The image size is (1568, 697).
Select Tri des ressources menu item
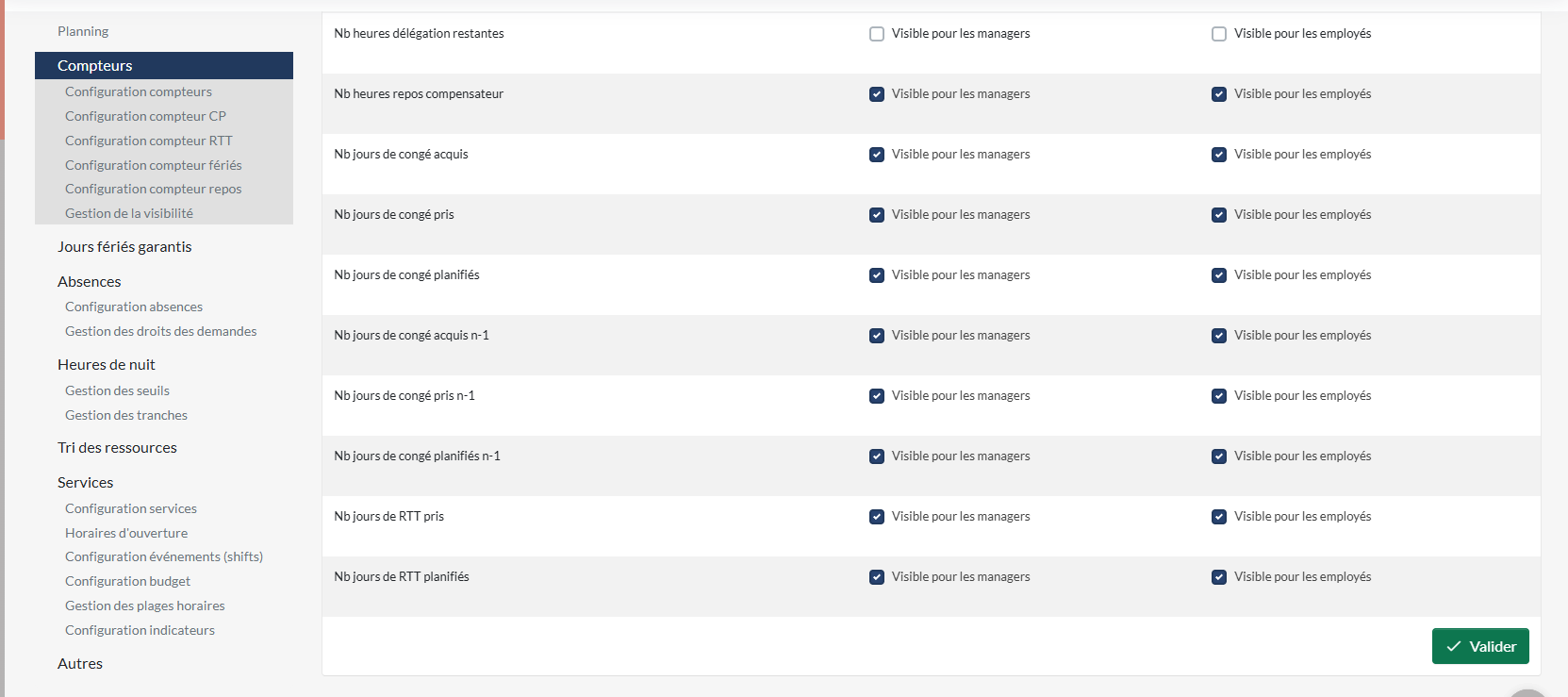tap(117, 448)
